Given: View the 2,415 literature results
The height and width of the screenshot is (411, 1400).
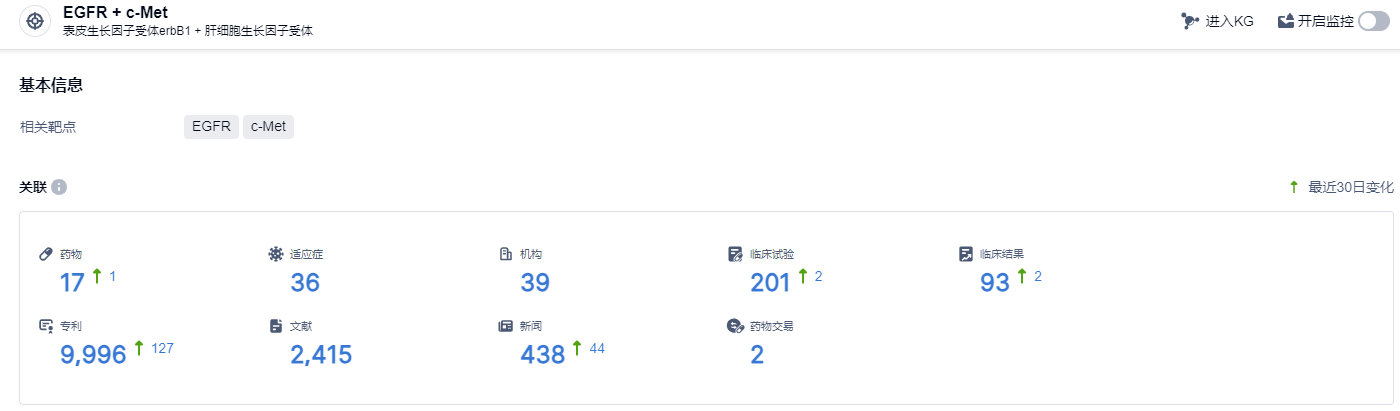Looking at the screenshot, I should tap(321, 354).
